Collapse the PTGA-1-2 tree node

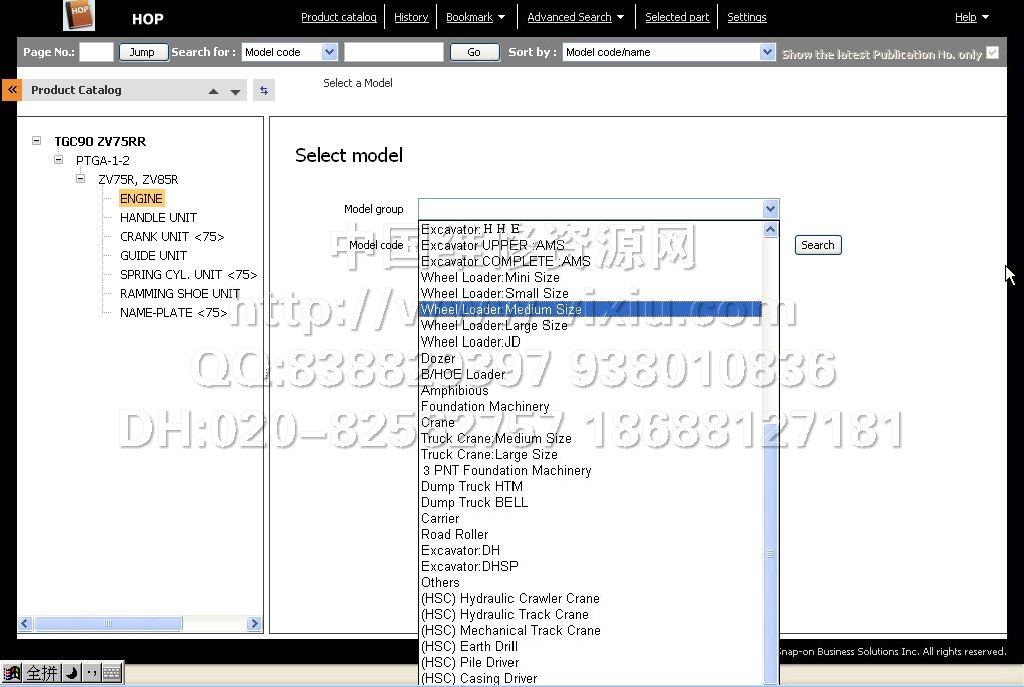point(59,160)
